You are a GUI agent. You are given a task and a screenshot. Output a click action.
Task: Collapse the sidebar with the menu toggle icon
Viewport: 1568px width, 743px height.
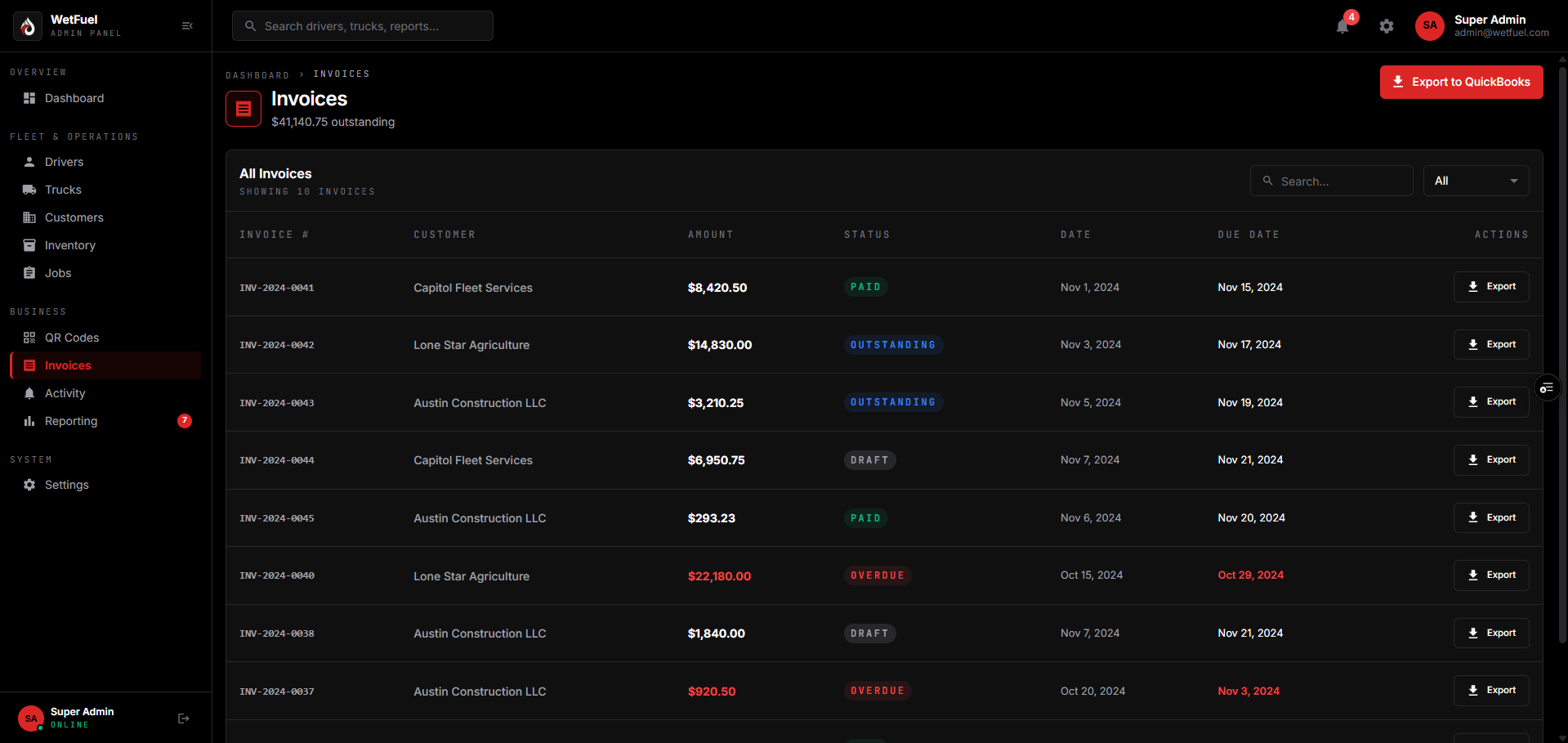click(187, 26)
